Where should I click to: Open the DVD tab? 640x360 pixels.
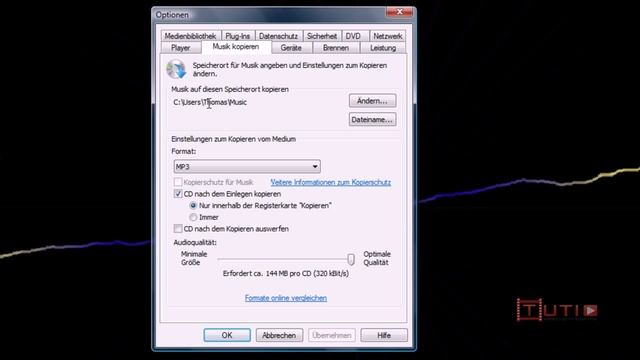click(x=353, y=36)
